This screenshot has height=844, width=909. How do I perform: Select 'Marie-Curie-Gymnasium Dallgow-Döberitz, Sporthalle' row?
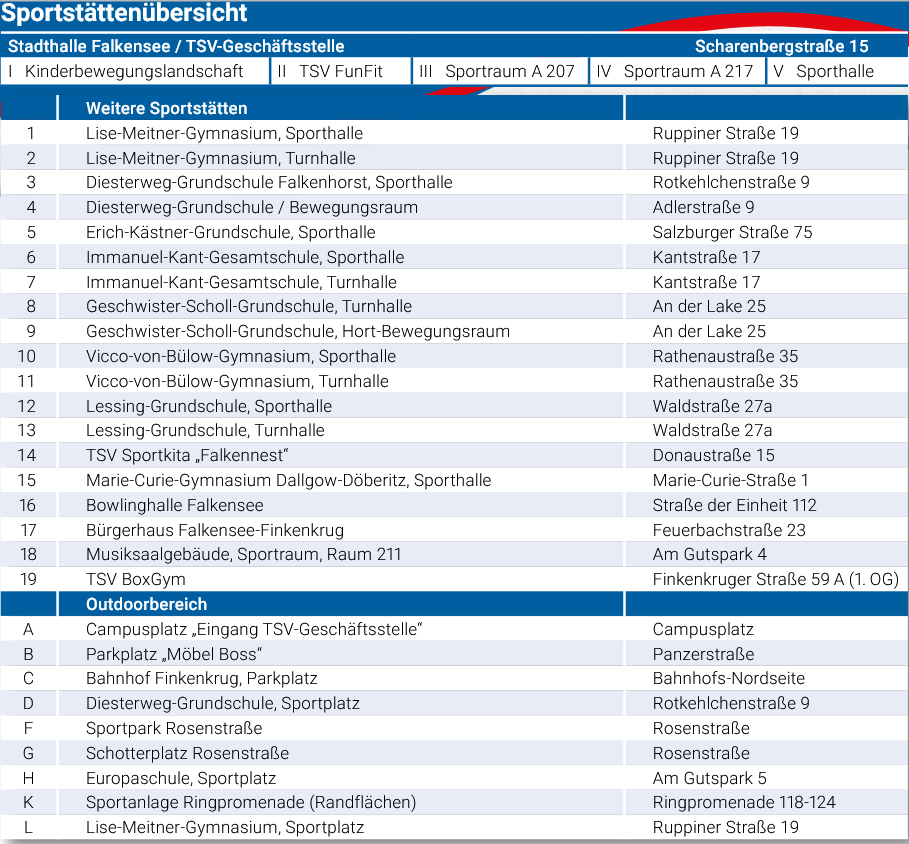click(x=454, y=480)
